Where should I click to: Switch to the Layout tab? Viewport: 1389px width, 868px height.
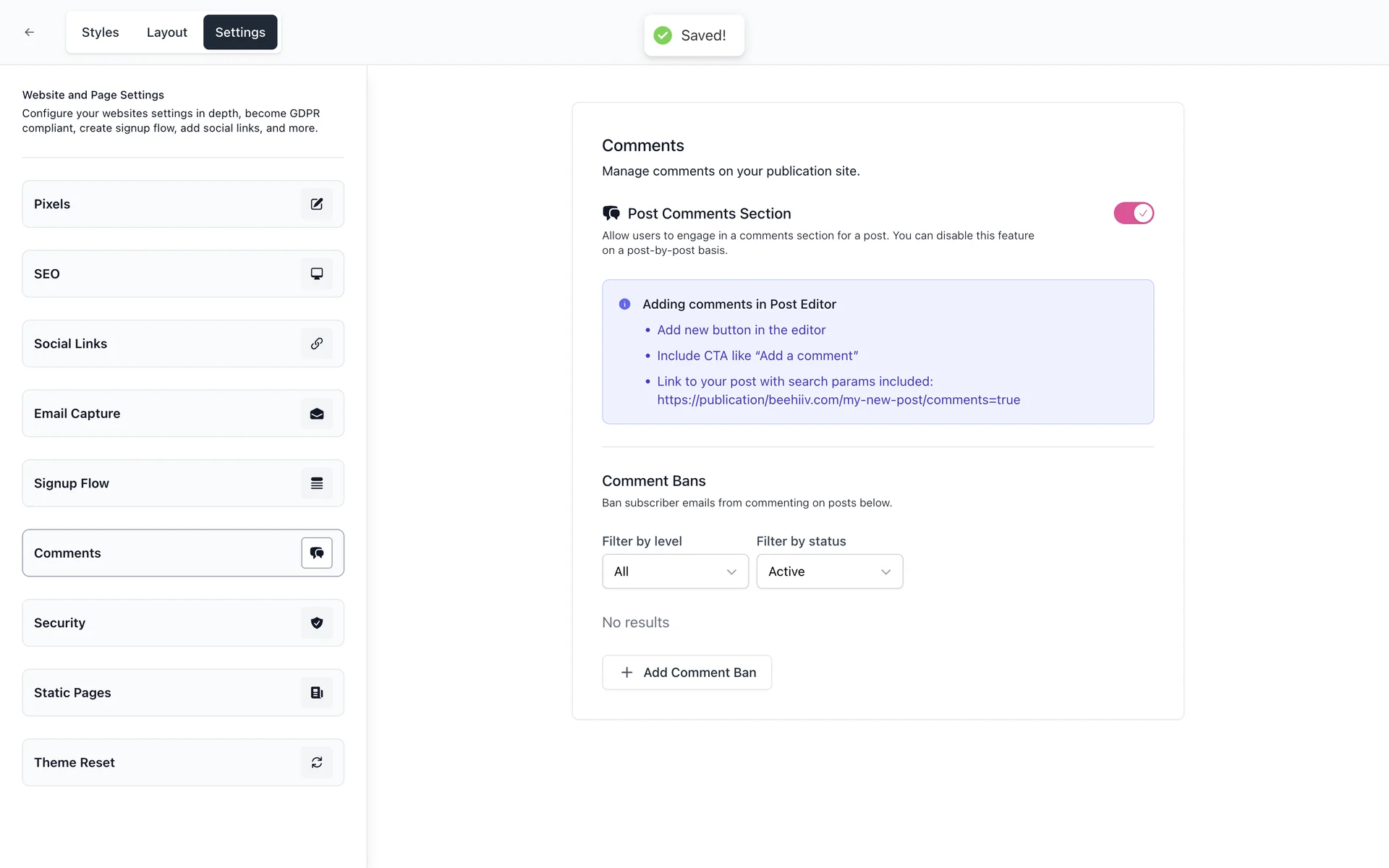(166, 33)
